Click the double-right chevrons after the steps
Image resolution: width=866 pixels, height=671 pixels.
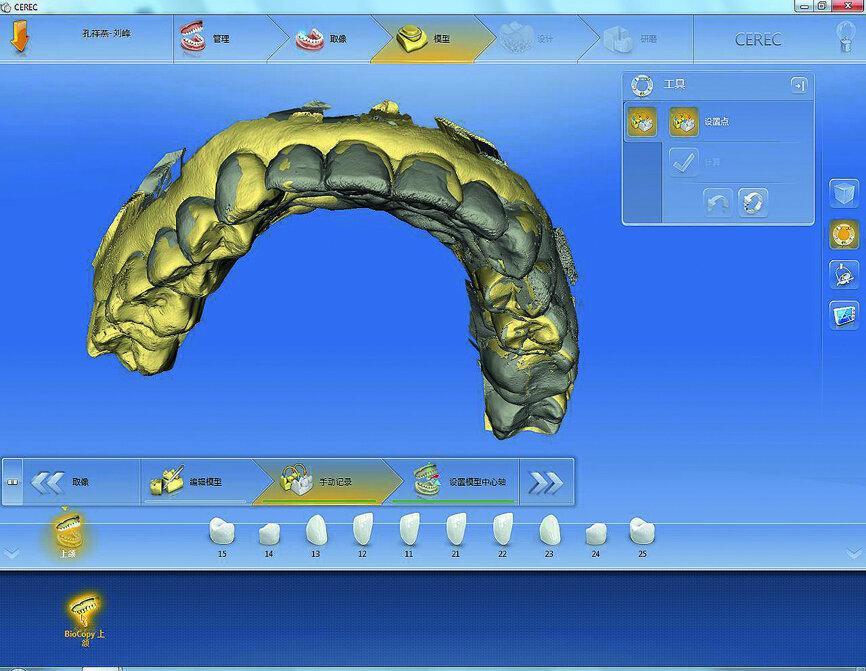[548, 480]
